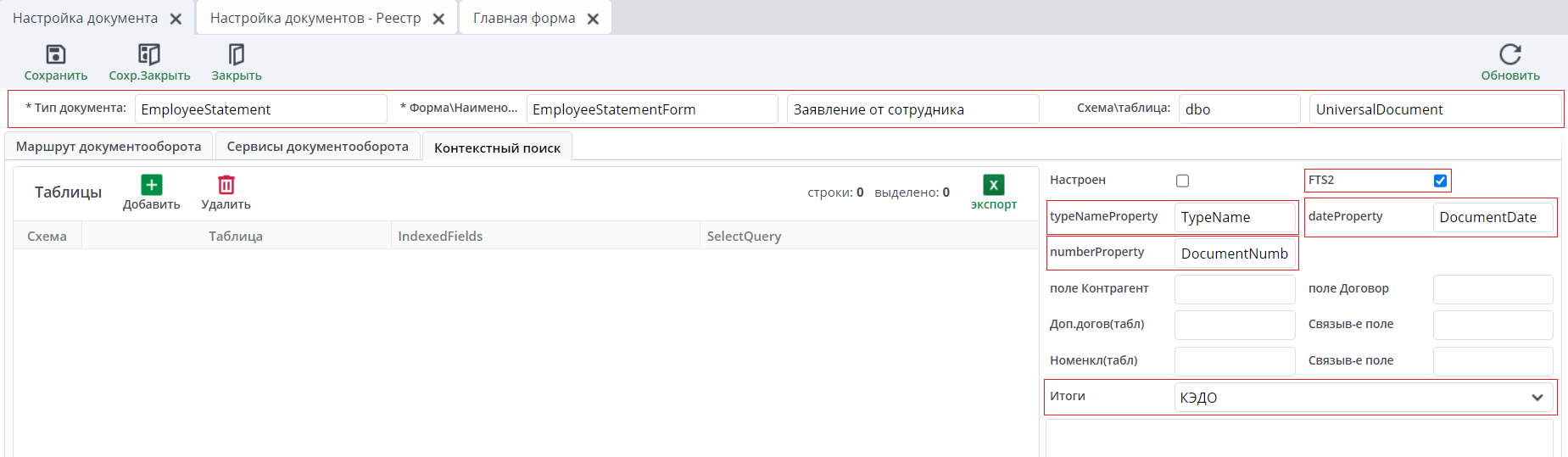Viewport: 1568px width, 457px height.
Task: Select the Настройка документов - Реестр tab
Action: (315, 19)
